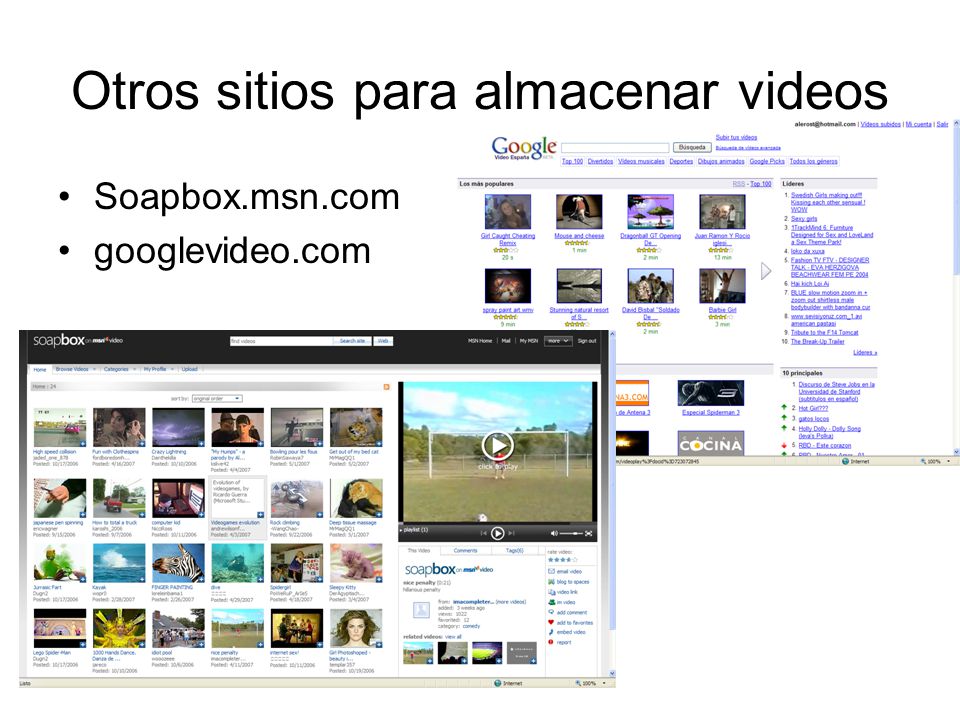Viewport: 960px width, 720px height.
Task: Select the Home tab in Soapbox
Action: [40, 369]
